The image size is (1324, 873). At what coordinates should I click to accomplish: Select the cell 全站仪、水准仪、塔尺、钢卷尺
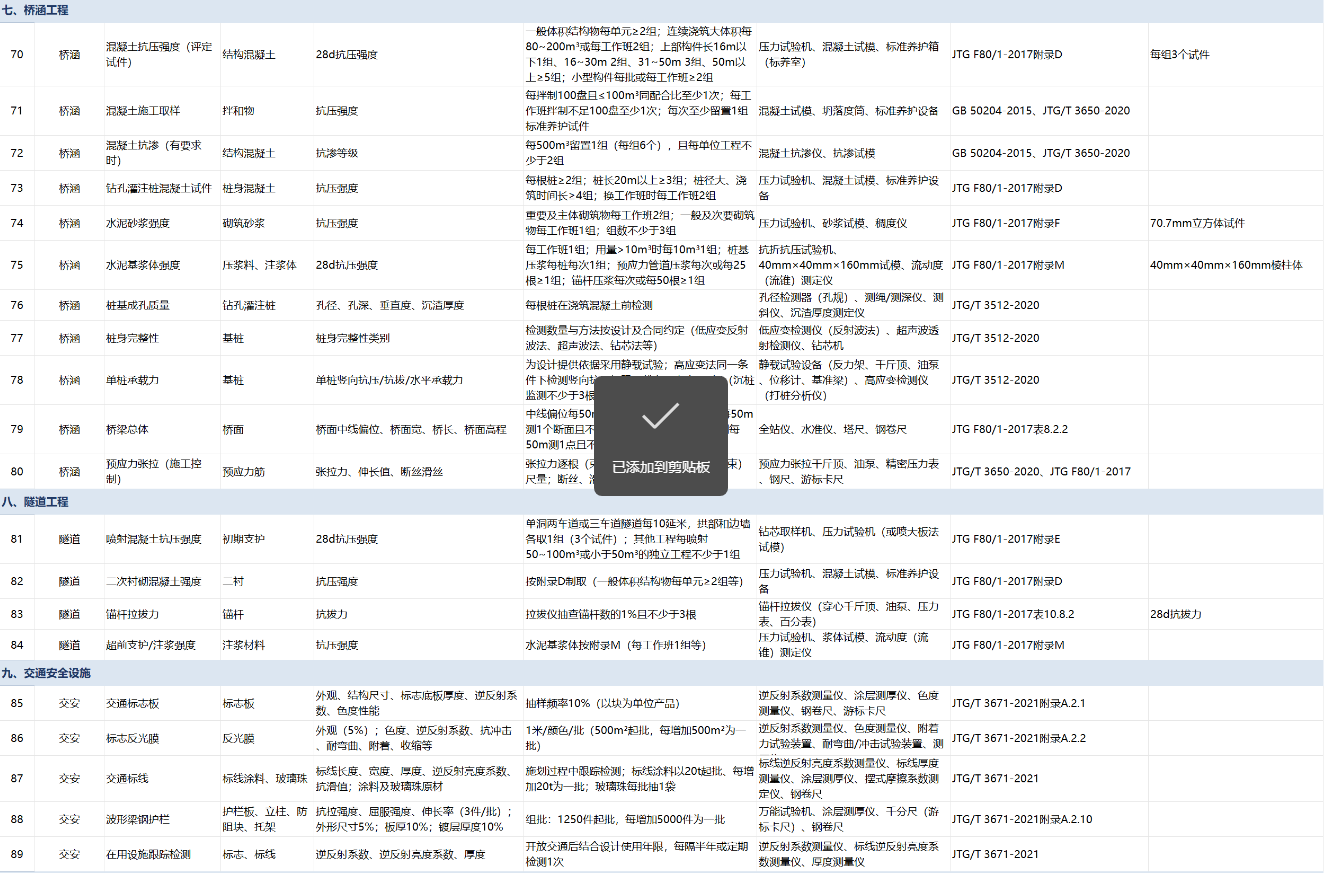[x=833, y=429]
